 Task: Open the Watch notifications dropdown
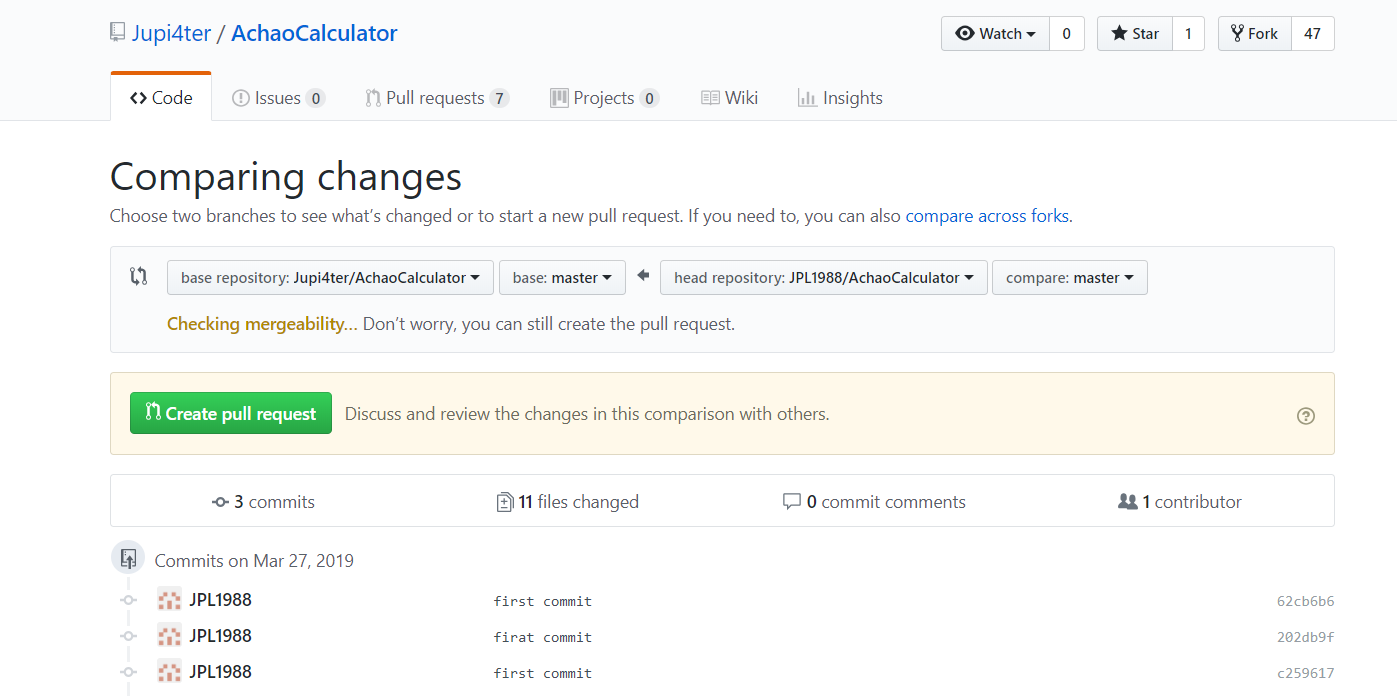(x=995, y=34)
